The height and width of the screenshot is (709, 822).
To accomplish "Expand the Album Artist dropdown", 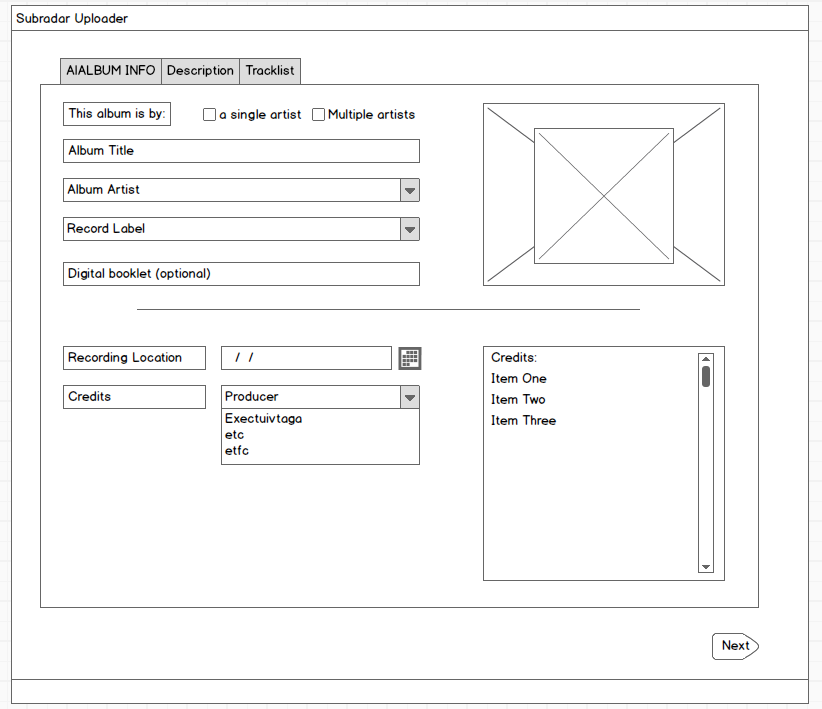I will (409, 190).
